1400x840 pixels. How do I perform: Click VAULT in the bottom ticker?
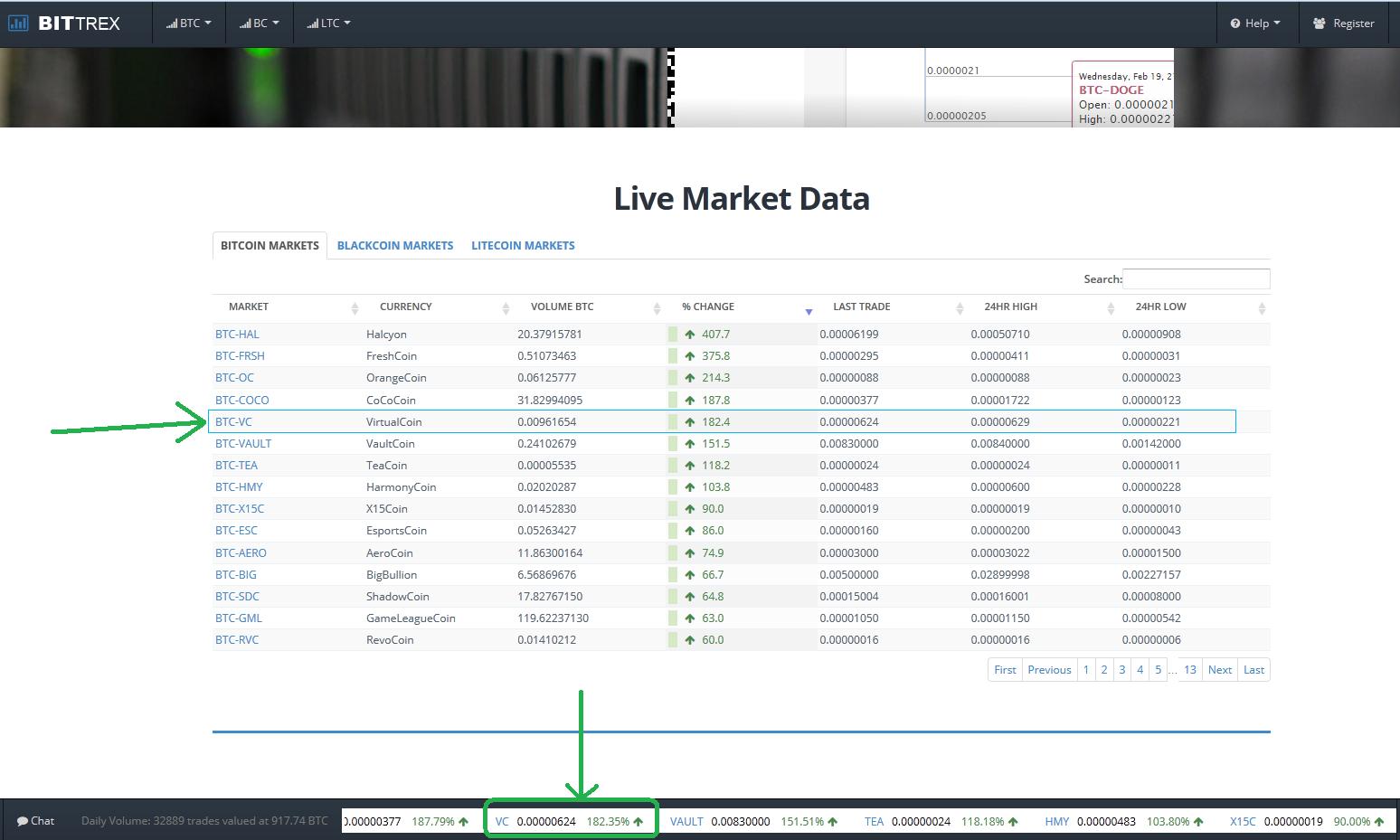pyautogui.click(x=686, y=821)
